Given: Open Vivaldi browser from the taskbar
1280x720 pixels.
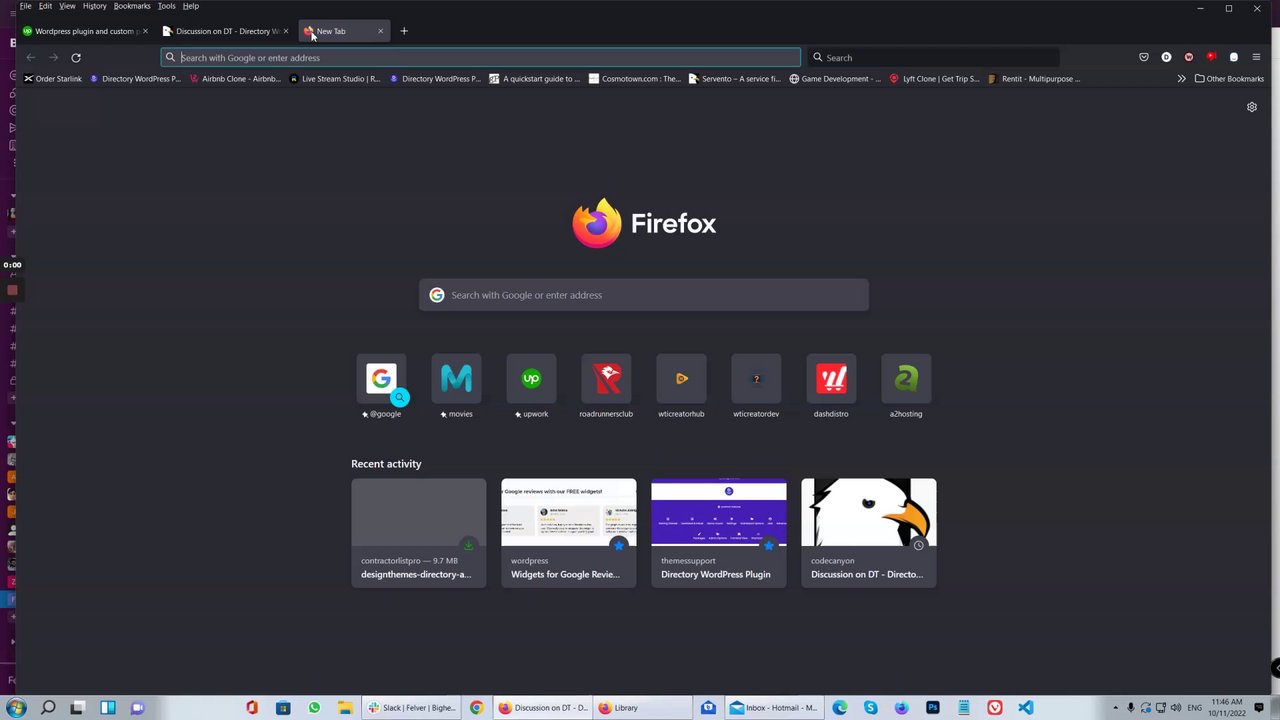Looking at the screenshot, I should (x=994, y=707).
